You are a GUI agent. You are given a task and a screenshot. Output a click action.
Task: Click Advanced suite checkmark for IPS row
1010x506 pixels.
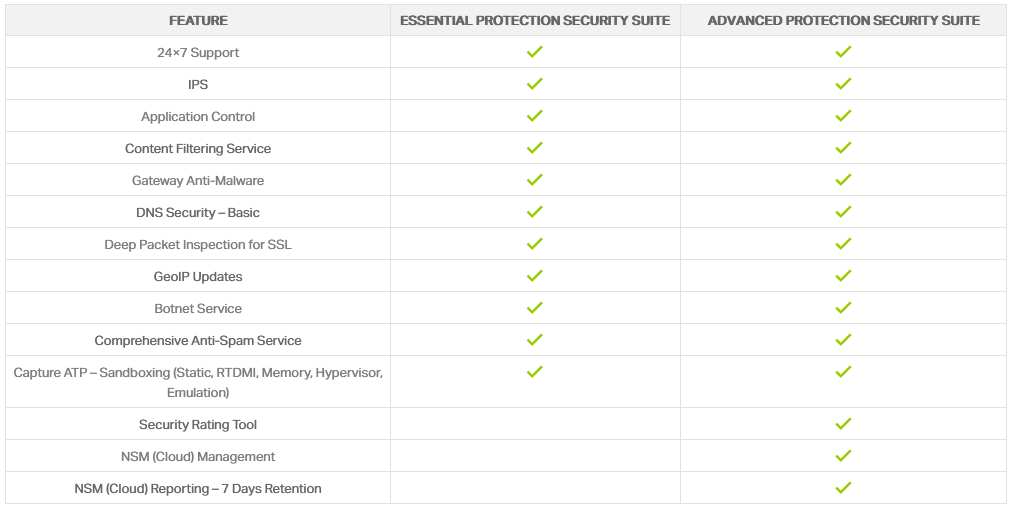[843, 84]
